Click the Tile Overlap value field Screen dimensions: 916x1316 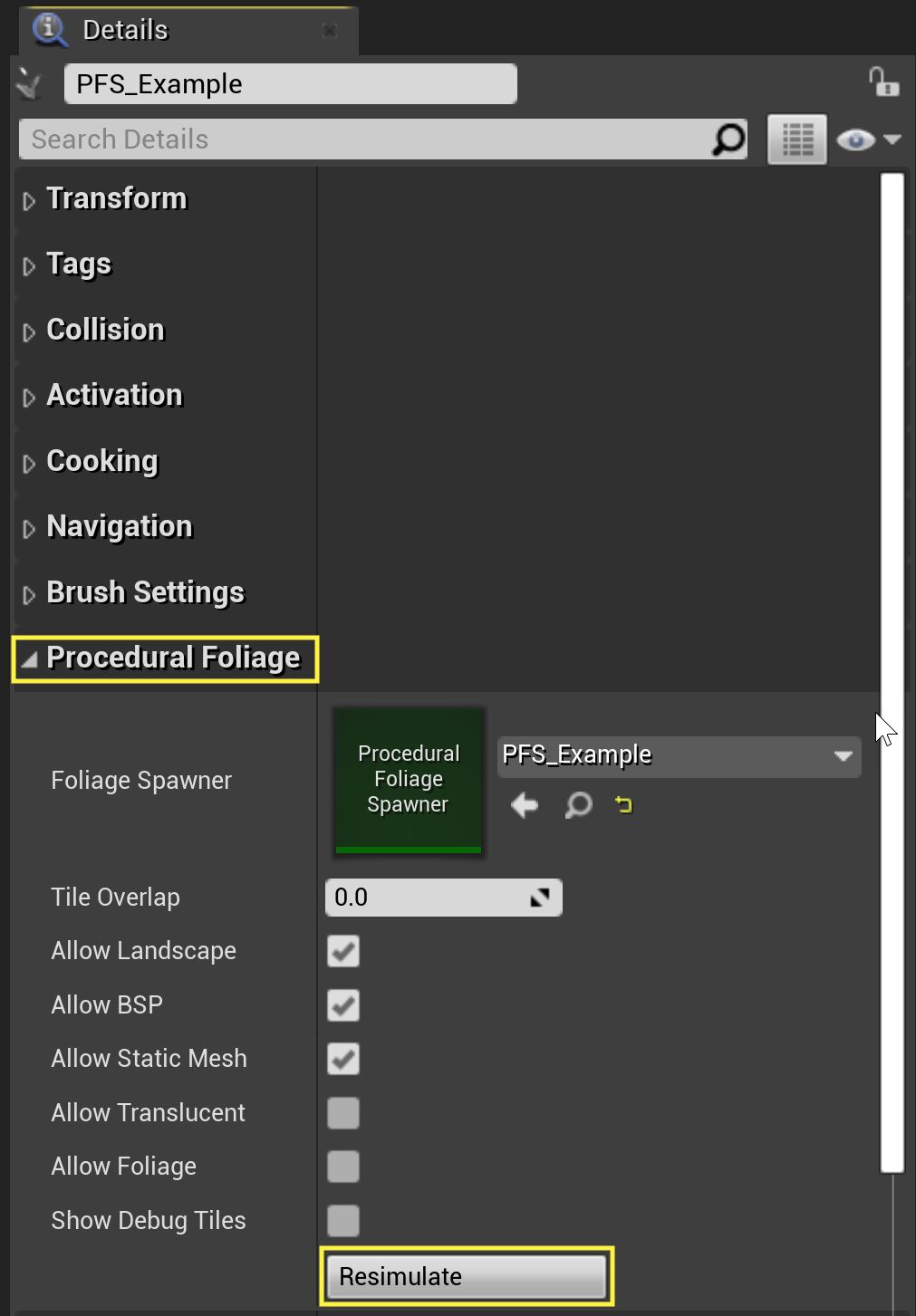(426, 898)
